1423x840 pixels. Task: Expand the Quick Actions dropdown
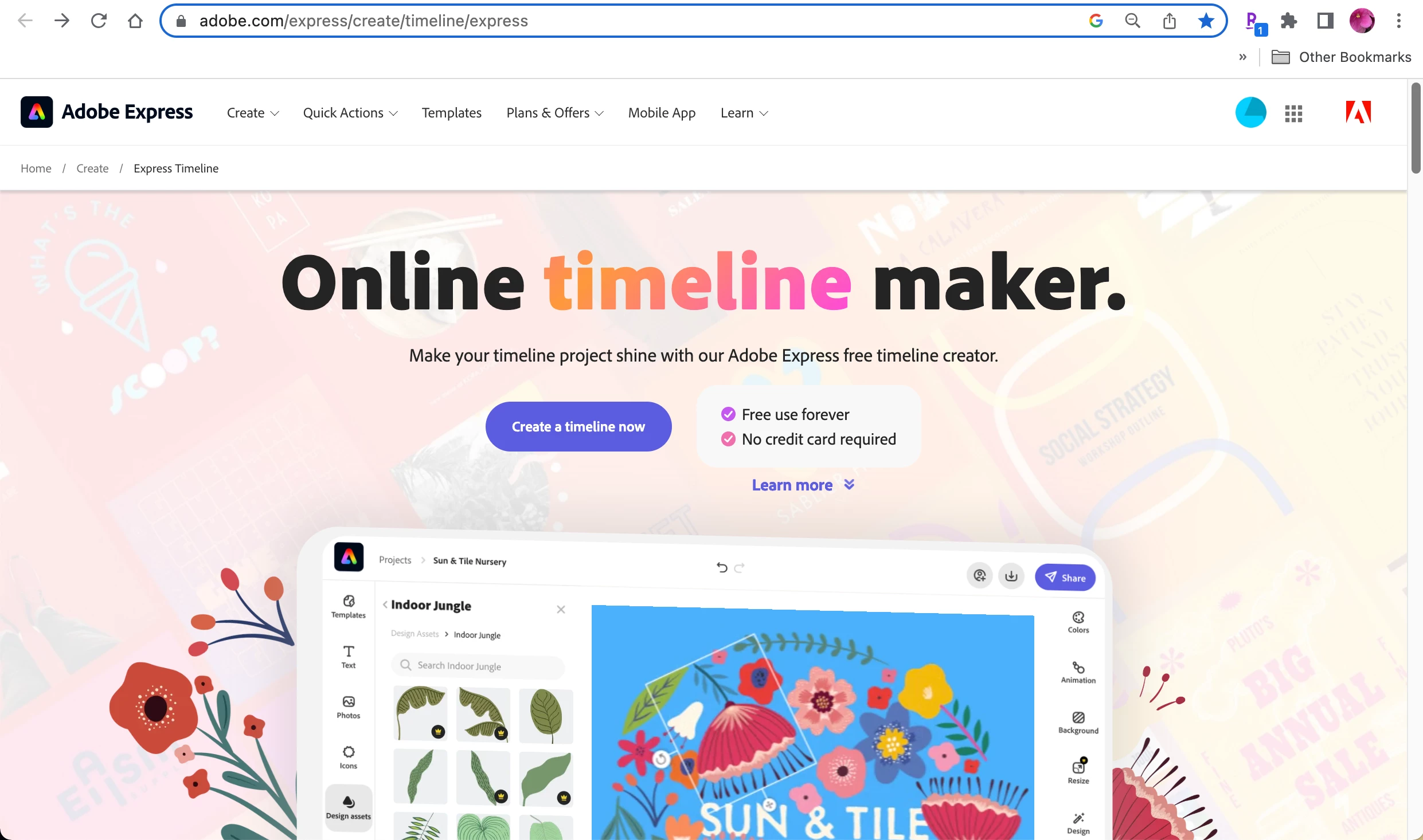pyautogui.click(x=350, y=113)
